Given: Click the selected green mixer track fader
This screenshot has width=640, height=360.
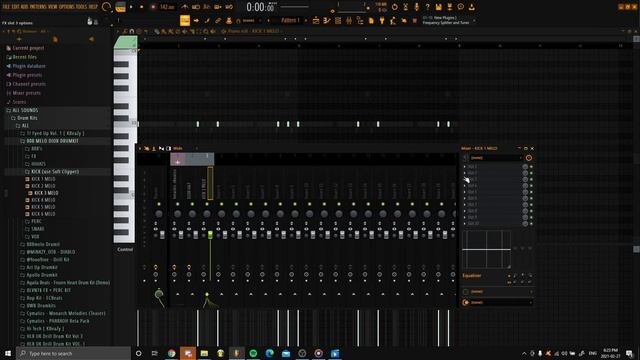Looking at the screenshot, I should 210,235.
